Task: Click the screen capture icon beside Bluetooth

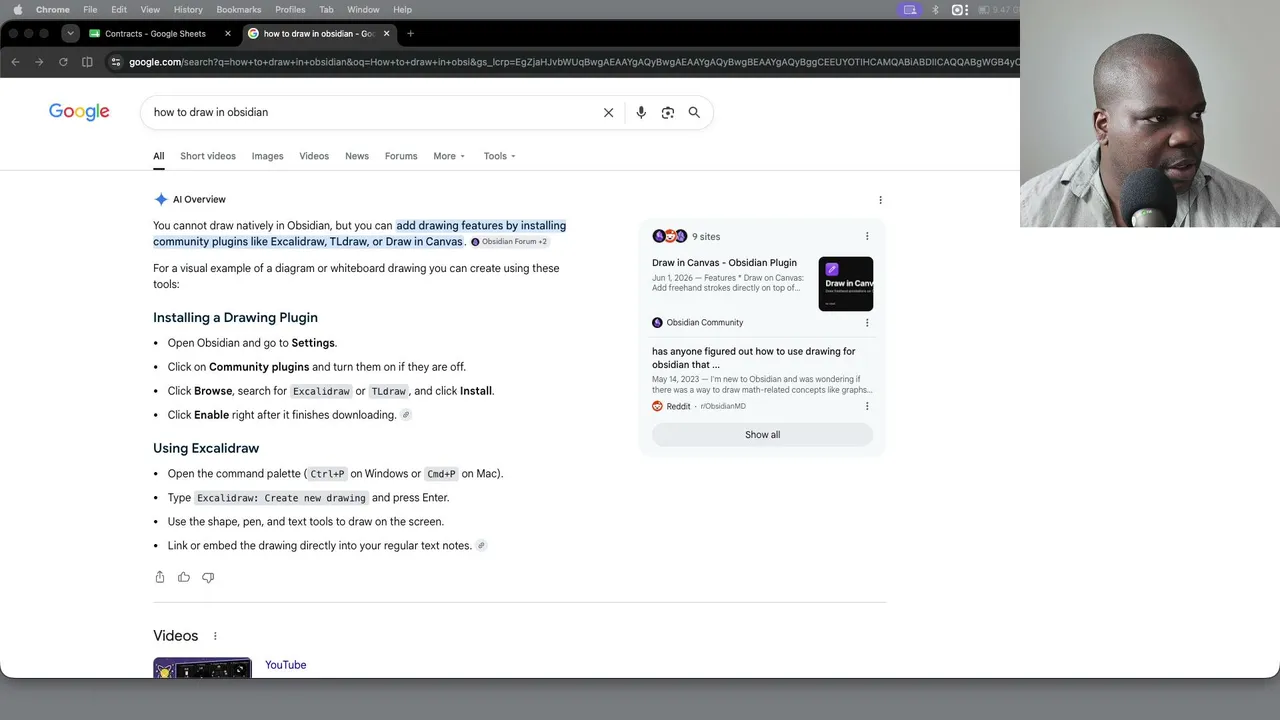Action: [x=959, y=10]
